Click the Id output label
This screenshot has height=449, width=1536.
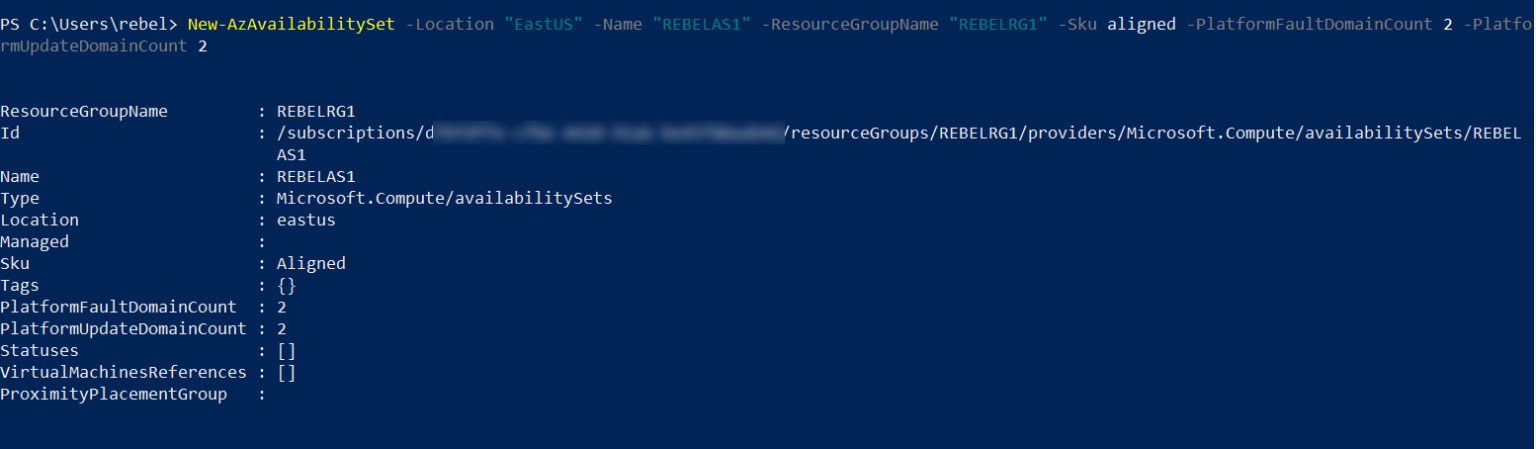click(10, 133)
